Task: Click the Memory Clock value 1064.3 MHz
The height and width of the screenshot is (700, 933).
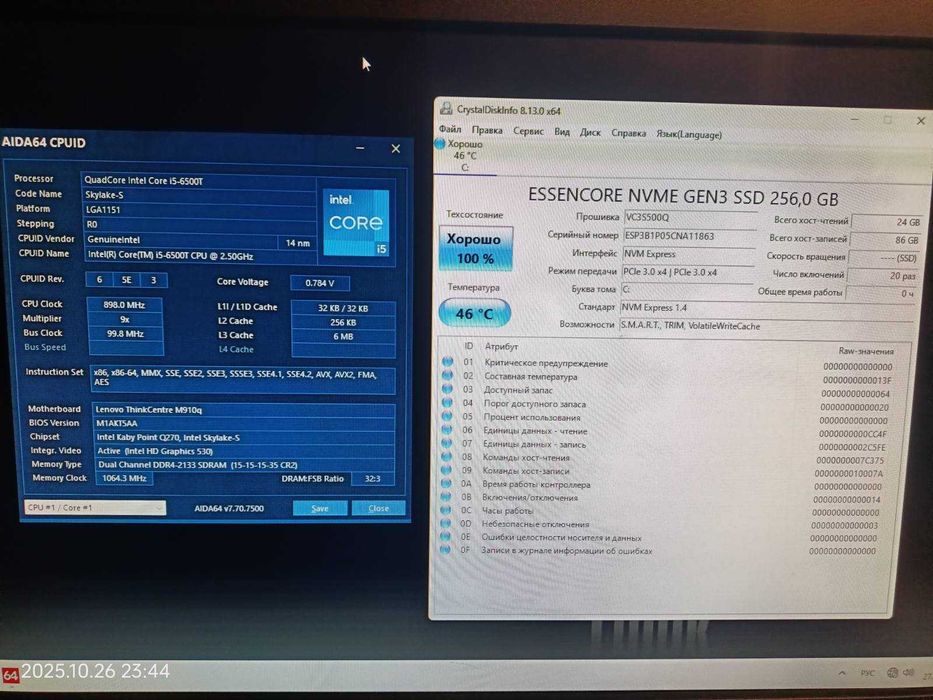Action: click(x=124, y=478)
